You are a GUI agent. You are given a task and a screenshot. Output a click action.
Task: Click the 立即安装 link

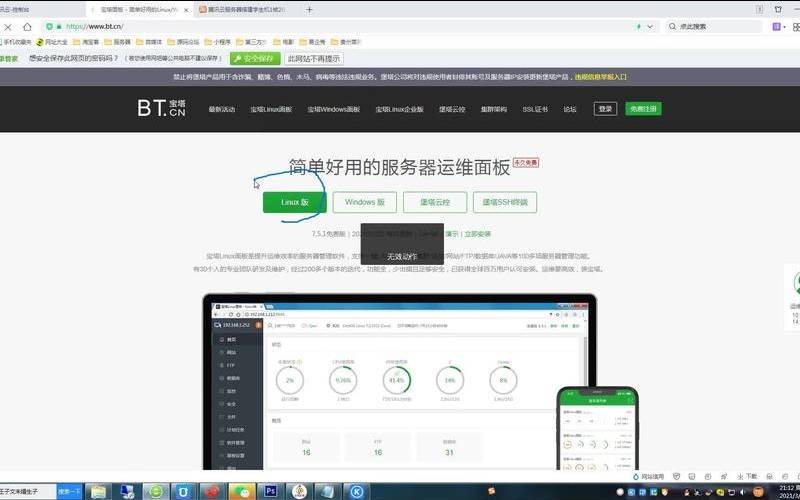point(478,234)
